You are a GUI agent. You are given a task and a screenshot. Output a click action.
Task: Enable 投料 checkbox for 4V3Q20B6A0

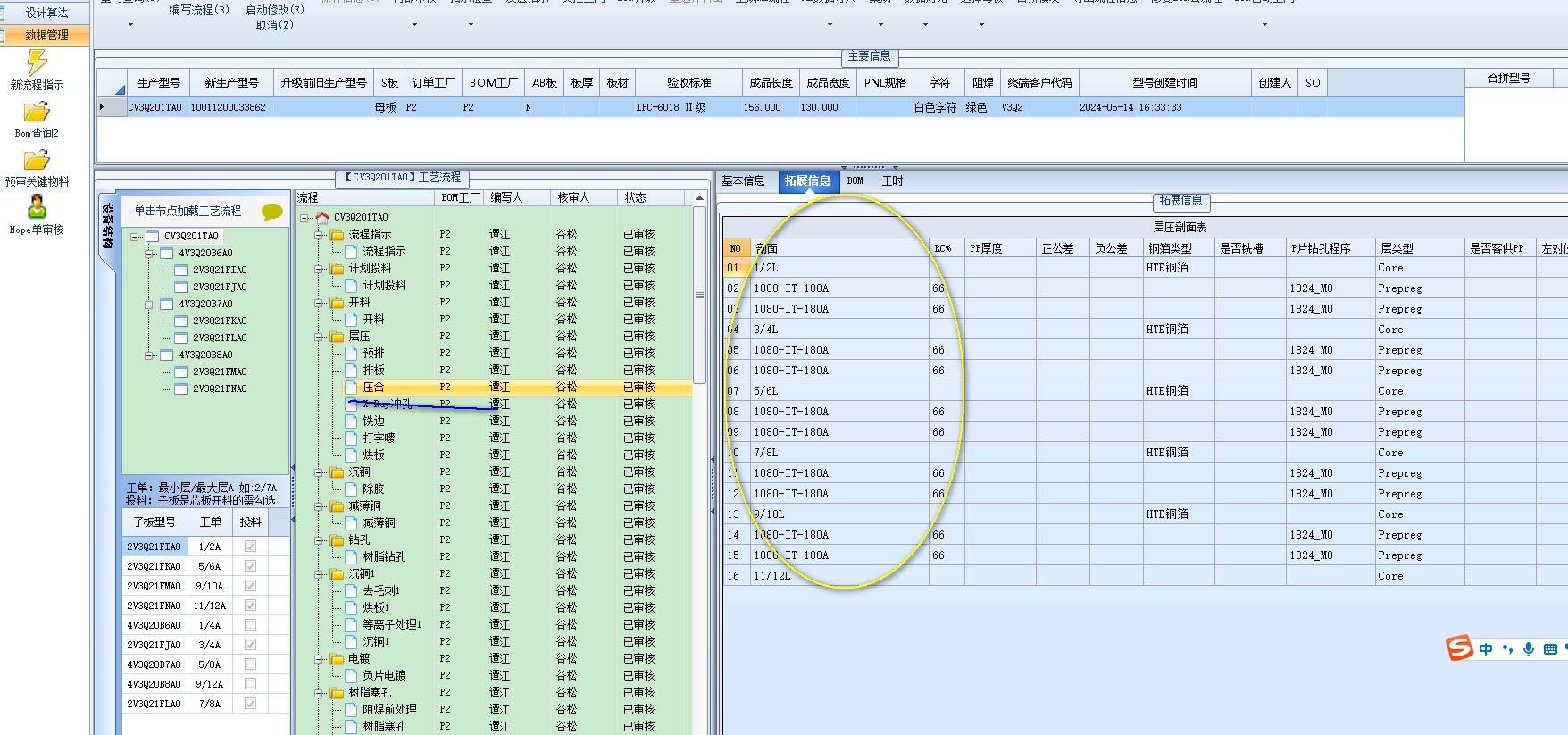coord(251,625)
